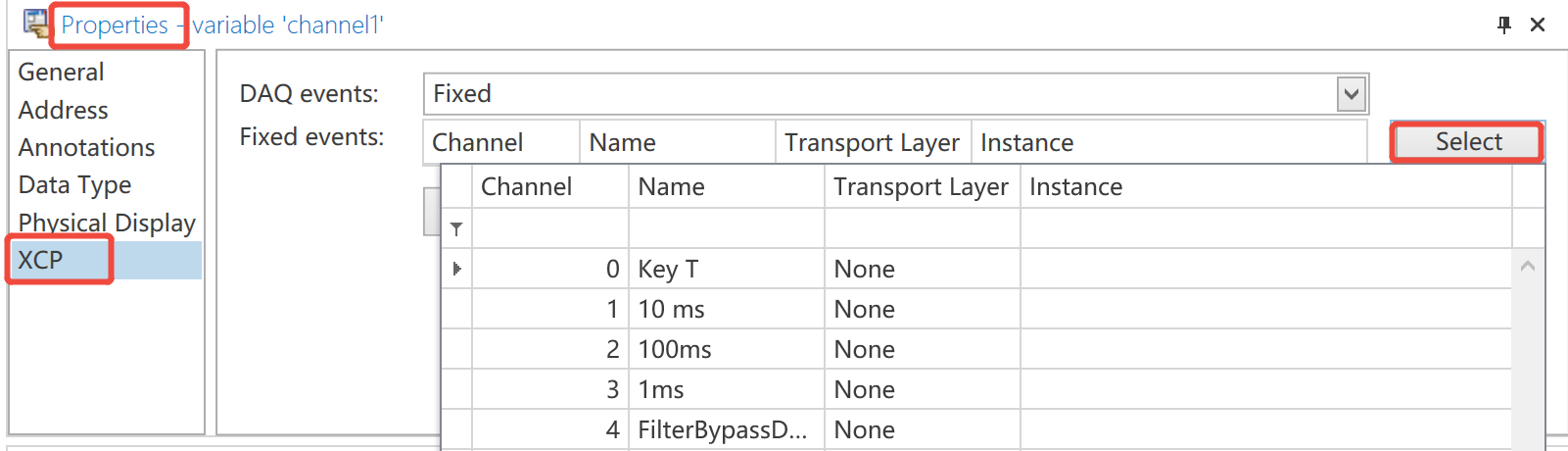Switch to the Address page
The height and width of the screenshot is (451, 1568).
tap(63, 110)
